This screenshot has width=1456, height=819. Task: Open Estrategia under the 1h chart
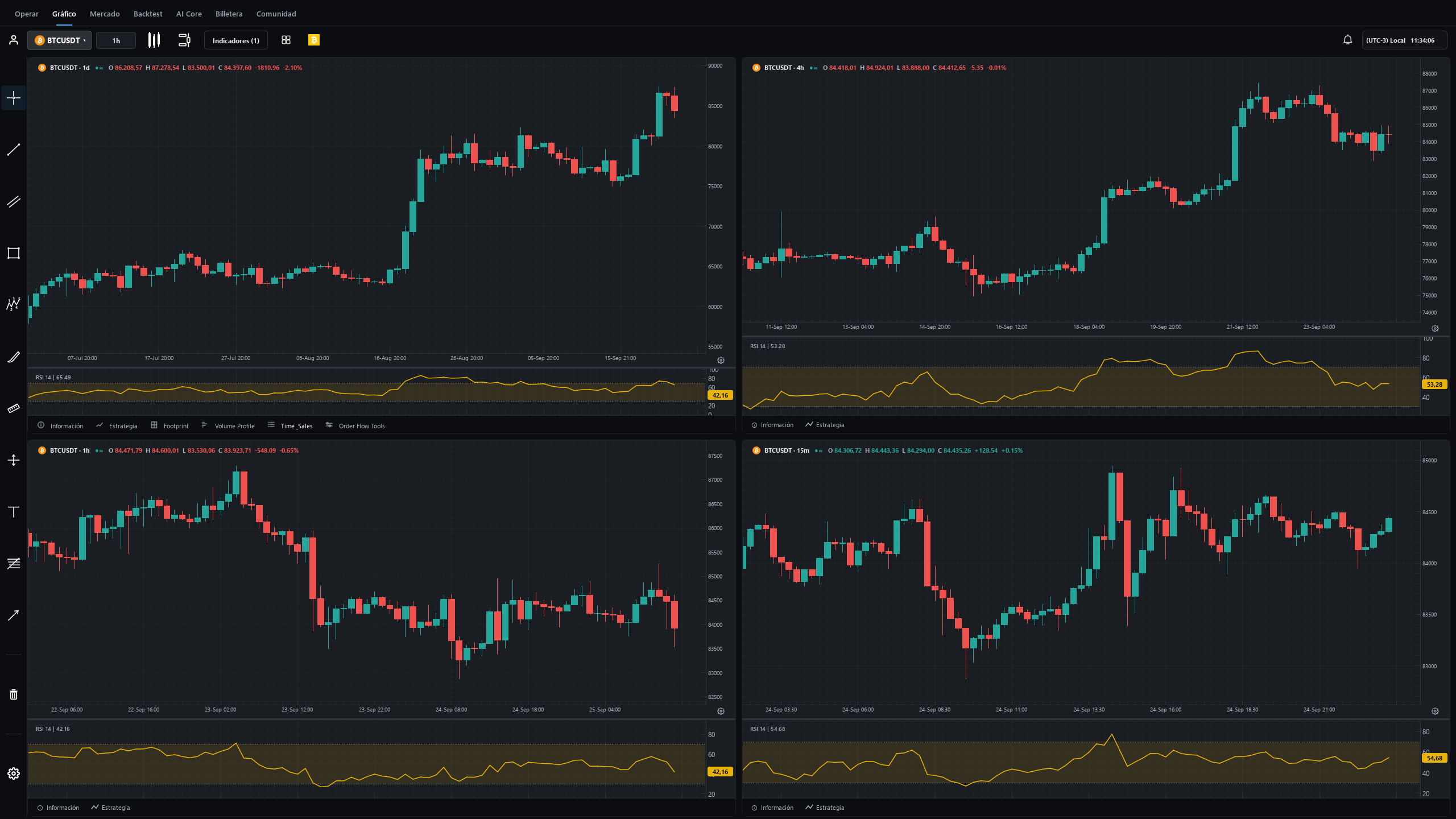click(111, 808)
